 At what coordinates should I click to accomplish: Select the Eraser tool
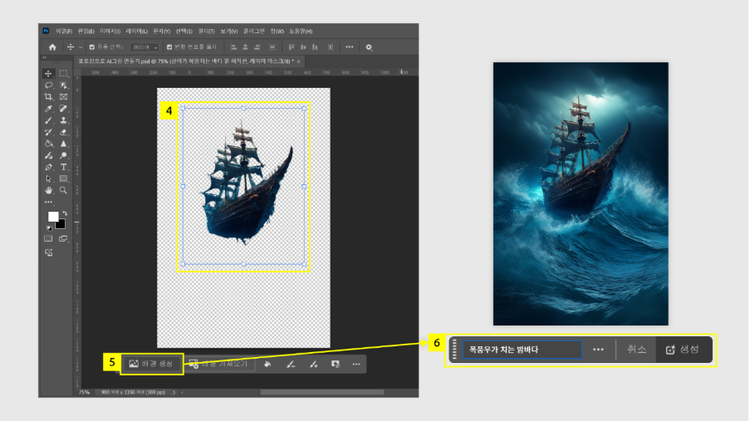point(63,132)
